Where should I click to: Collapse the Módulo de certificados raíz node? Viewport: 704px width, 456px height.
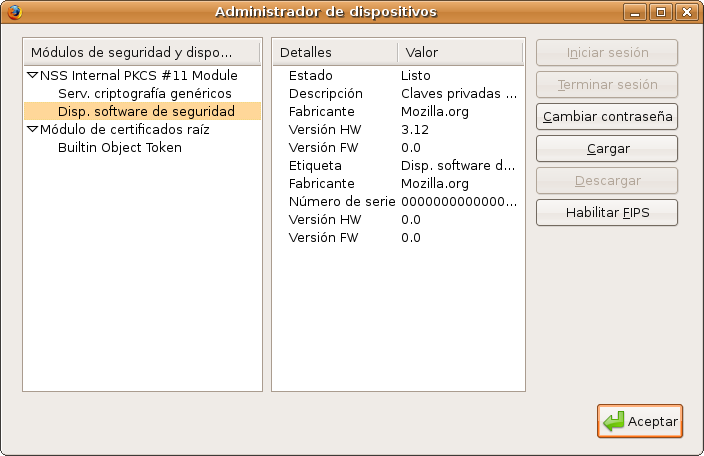[32, 129]
